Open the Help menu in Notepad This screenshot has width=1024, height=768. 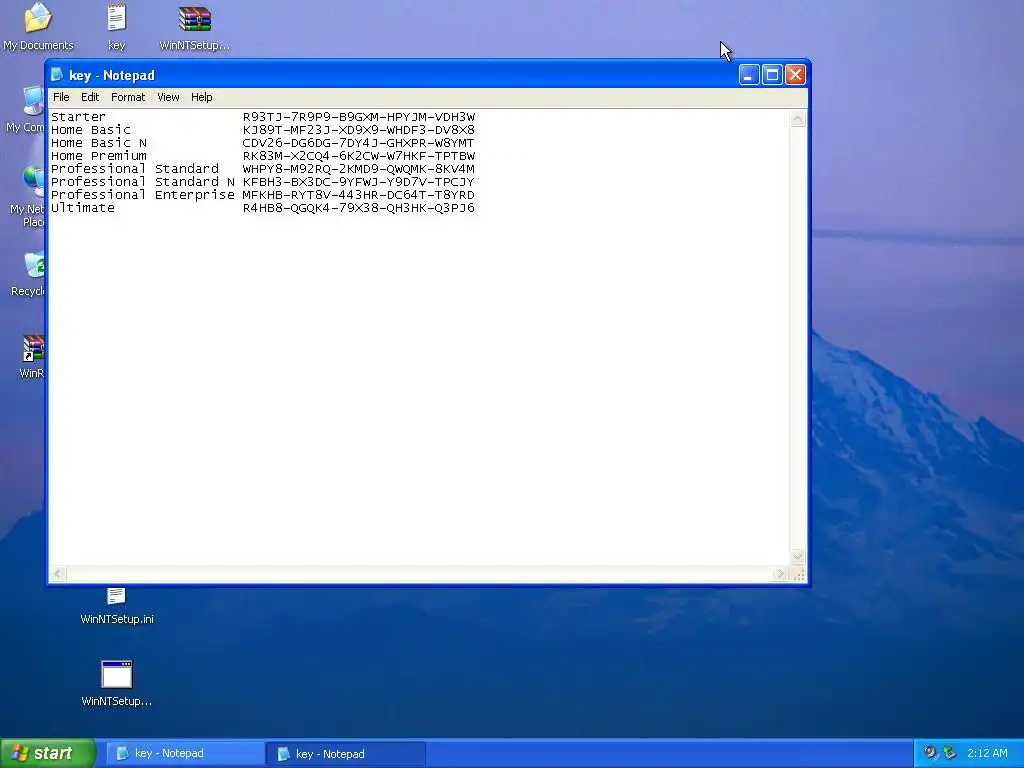pyautogui.click(x=201, y=97)
